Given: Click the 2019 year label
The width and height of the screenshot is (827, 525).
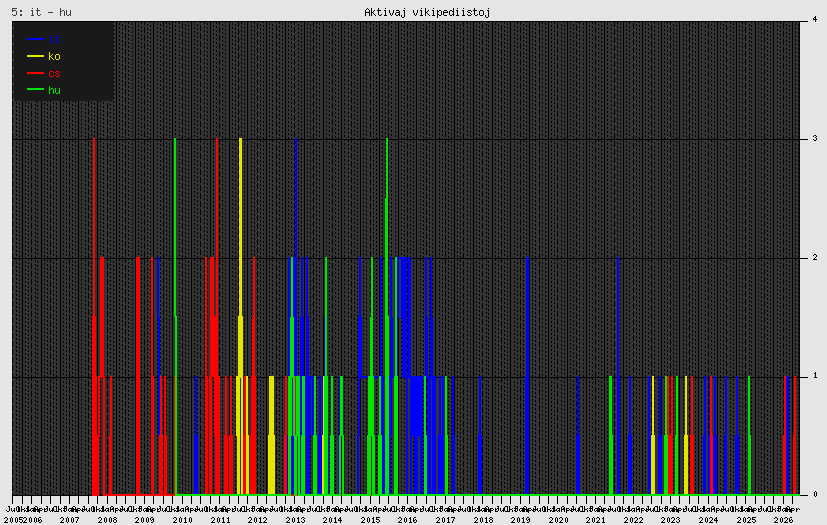Looking at the screenshot, I should tap(521, 520).
